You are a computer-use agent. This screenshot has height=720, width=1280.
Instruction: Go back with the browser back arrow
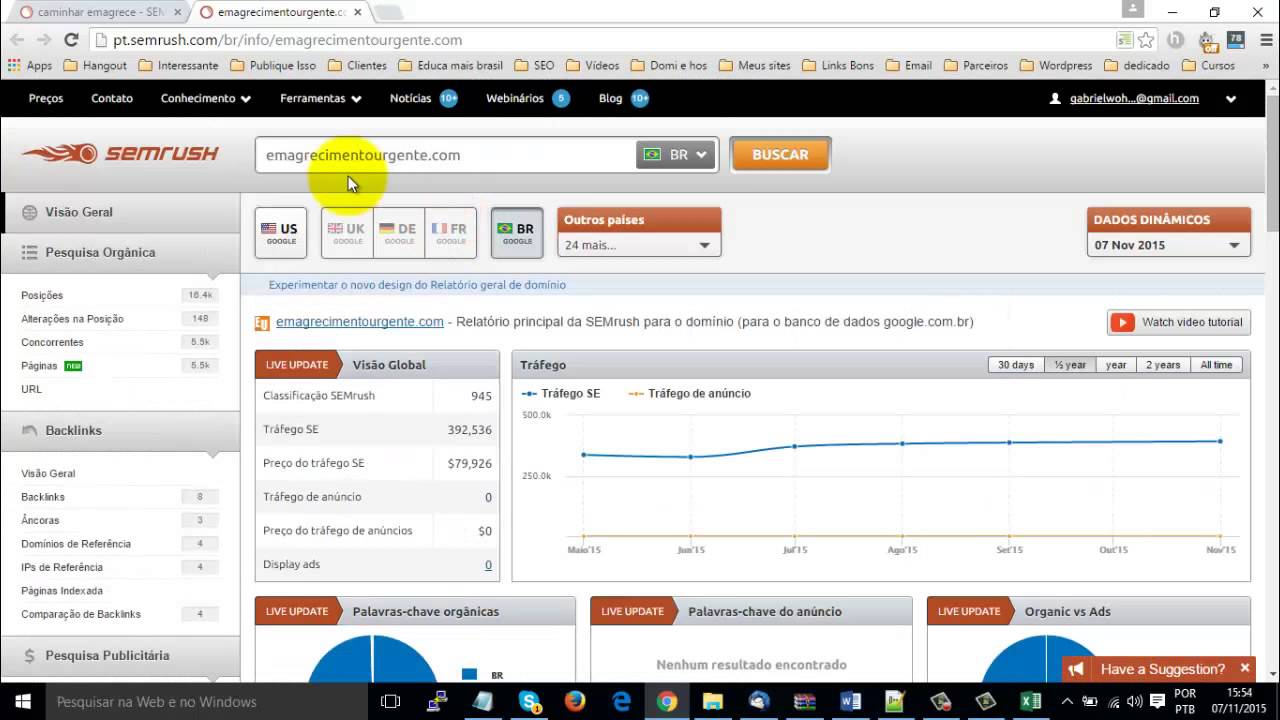pos(17,40)
